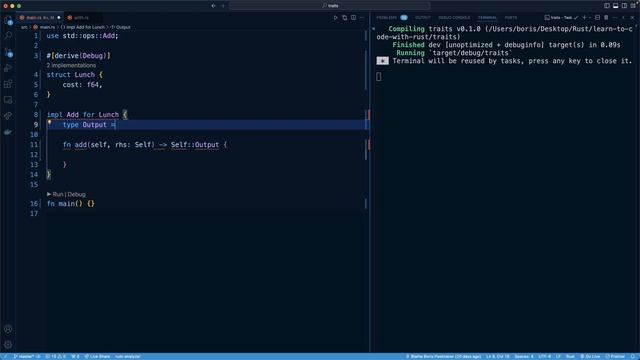Click UTF-8 encoding in status bar
The height and width of the screenshot is (360, 640).
pyautogui.click(x=544, y=356)
